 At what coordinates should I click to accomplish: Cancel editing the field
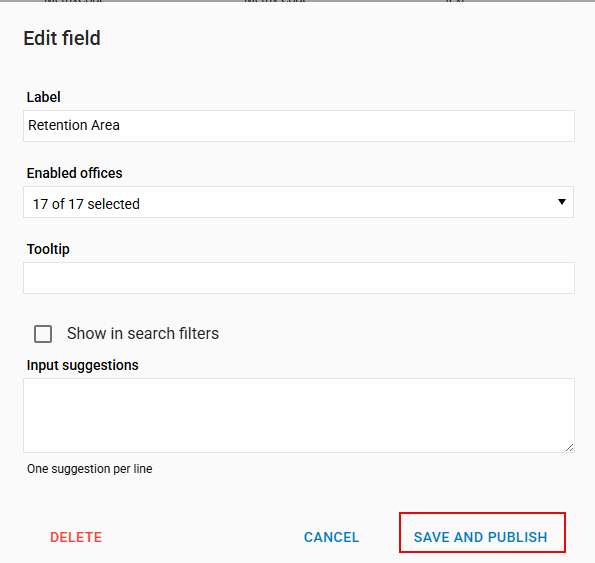331,537
